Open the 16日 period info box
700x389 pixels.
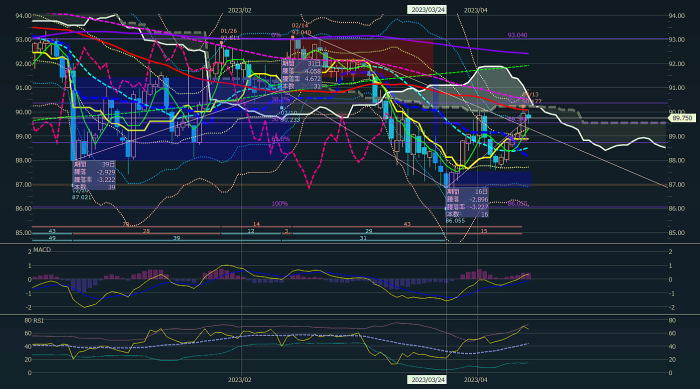pos(467,203)
